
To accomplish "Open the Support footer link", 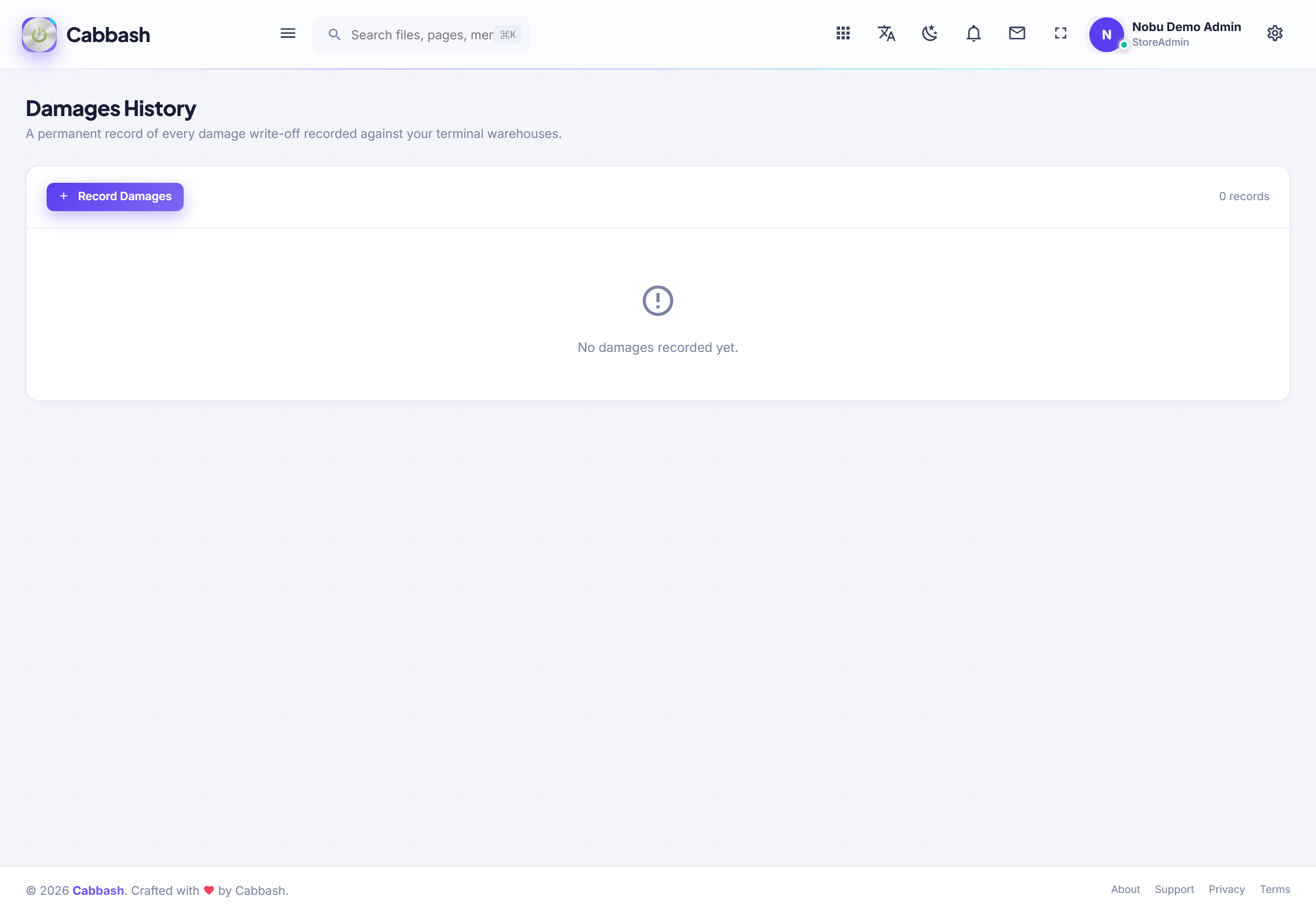I will click(1174, 889).
